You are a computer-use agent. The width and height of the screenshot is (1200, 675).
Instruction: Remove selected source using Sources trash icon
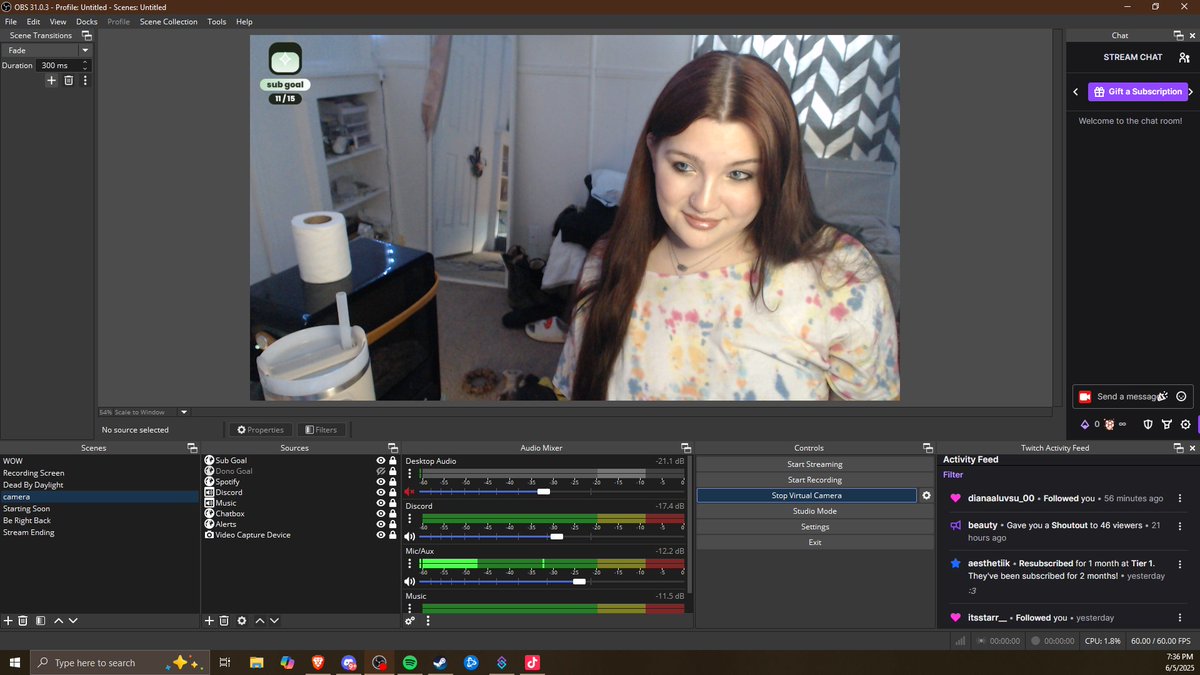224,621
